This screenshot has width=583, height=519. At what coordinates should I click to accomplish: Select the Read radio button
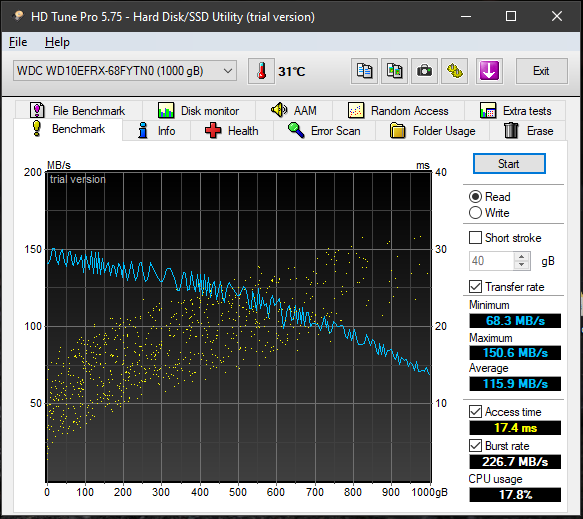coord(475,196)
